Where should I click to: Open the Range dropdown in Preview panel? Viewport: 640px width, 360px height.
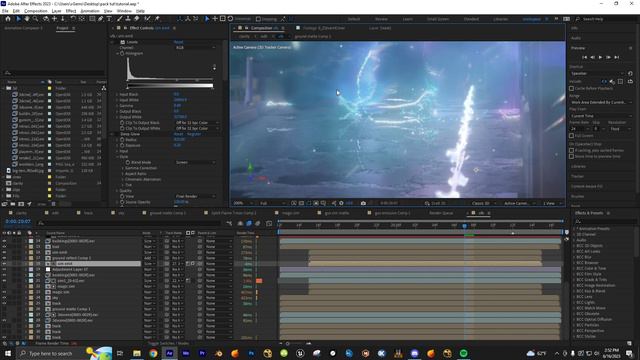pyautogui.click(x=601, y=102)
